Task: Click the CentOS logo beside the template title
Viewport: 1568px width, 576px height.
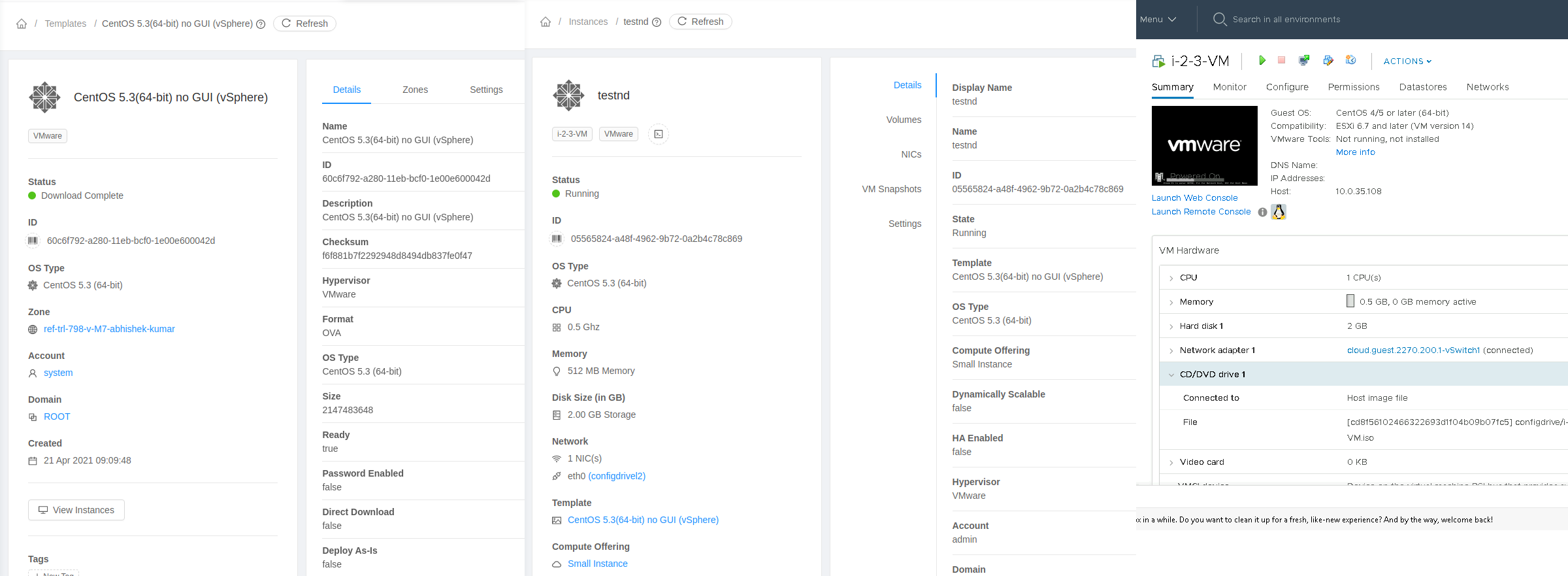Action: [x=44, y=97]
